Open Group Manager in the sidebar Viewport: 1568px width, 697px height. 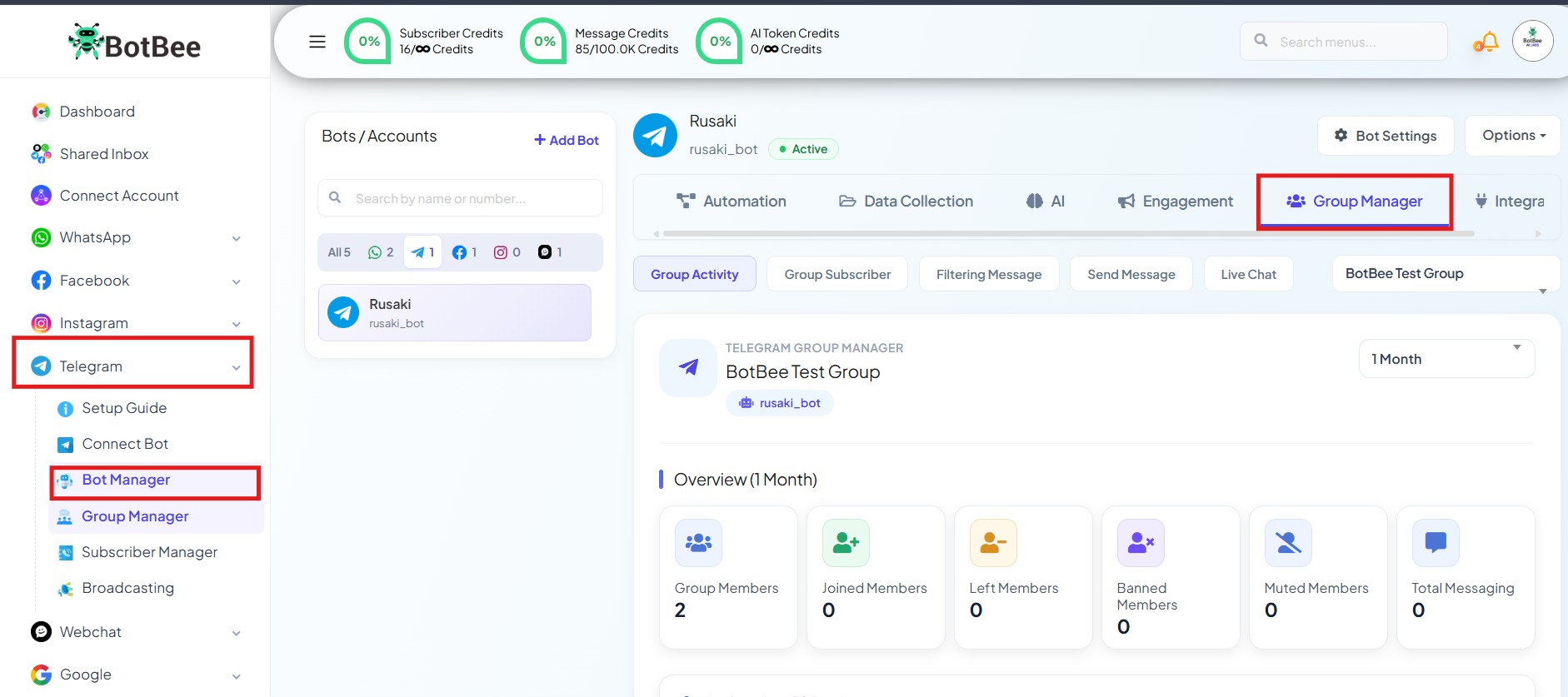pyautogui.click(x=157, y=516)
